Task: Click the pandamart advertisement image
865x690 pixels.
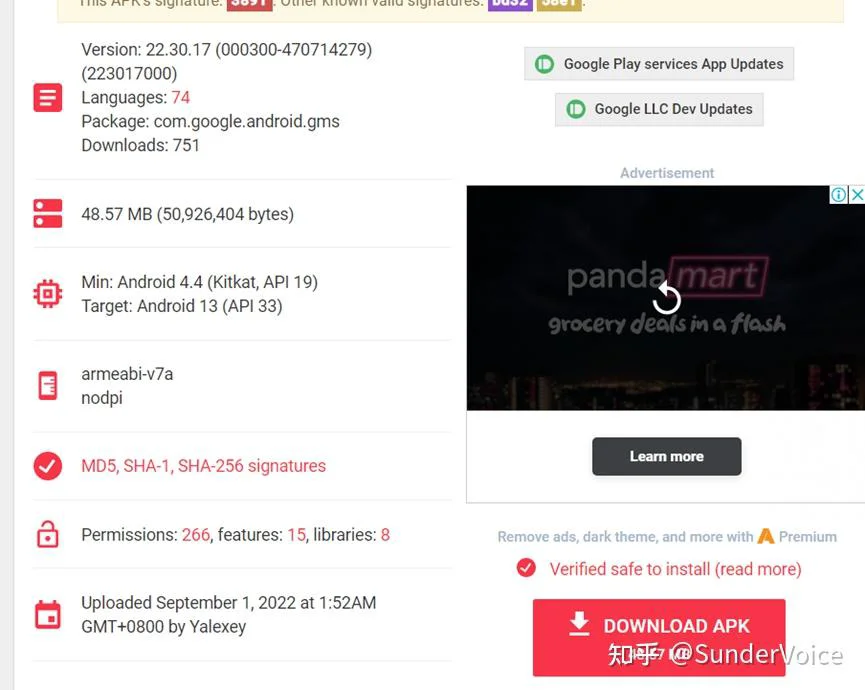Action: pyautogui.click(x=666, y=298)
